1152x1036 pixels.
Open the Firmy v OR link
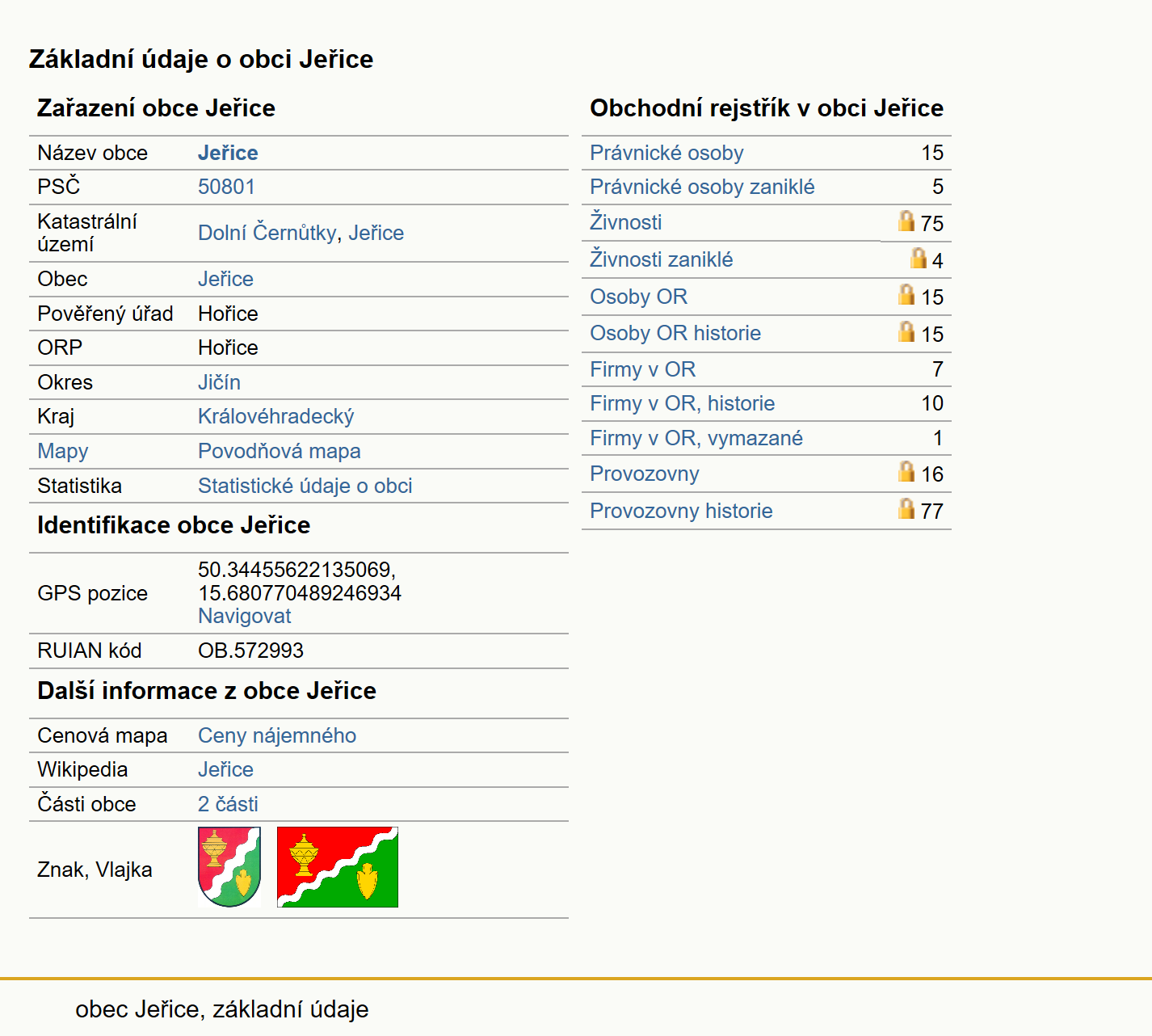click(x=642, y=369)
